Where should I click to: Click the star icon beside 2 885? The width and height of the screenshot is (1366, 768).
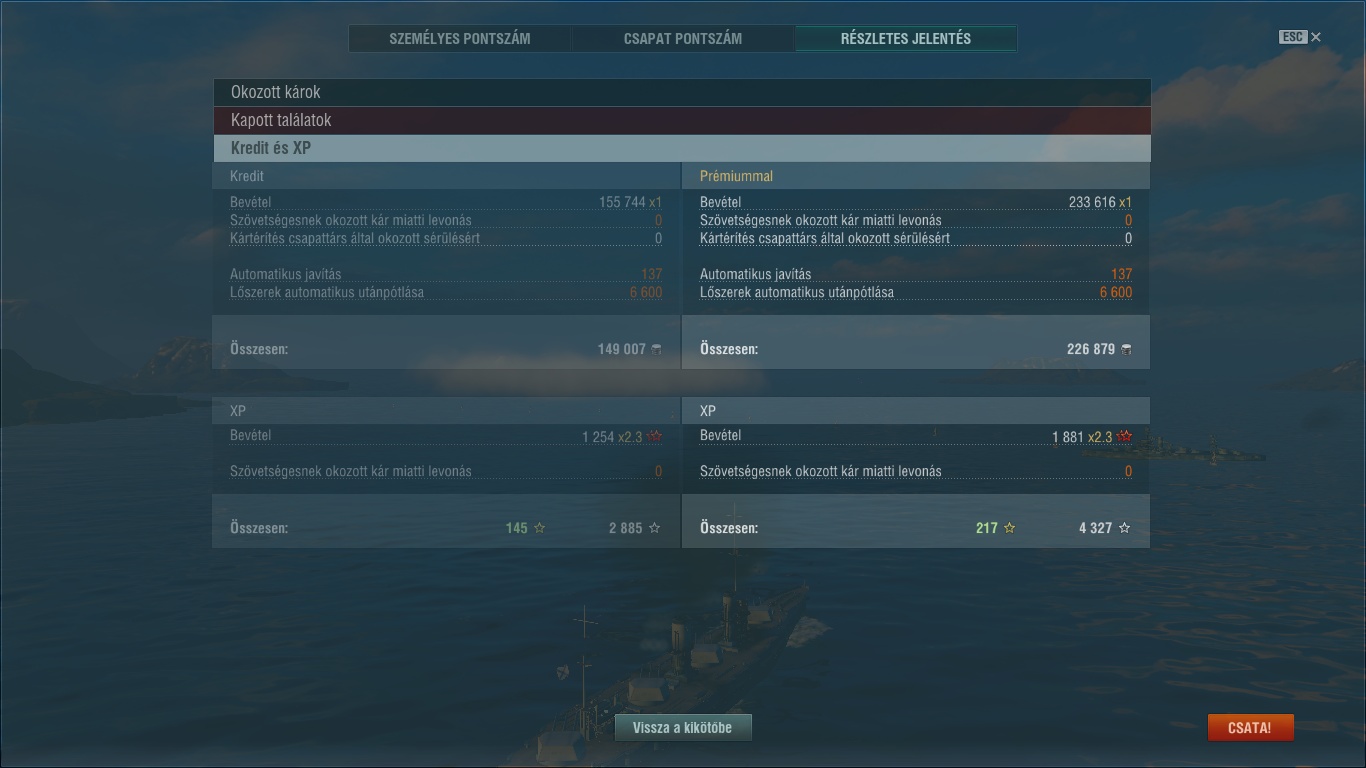(655, 527)
